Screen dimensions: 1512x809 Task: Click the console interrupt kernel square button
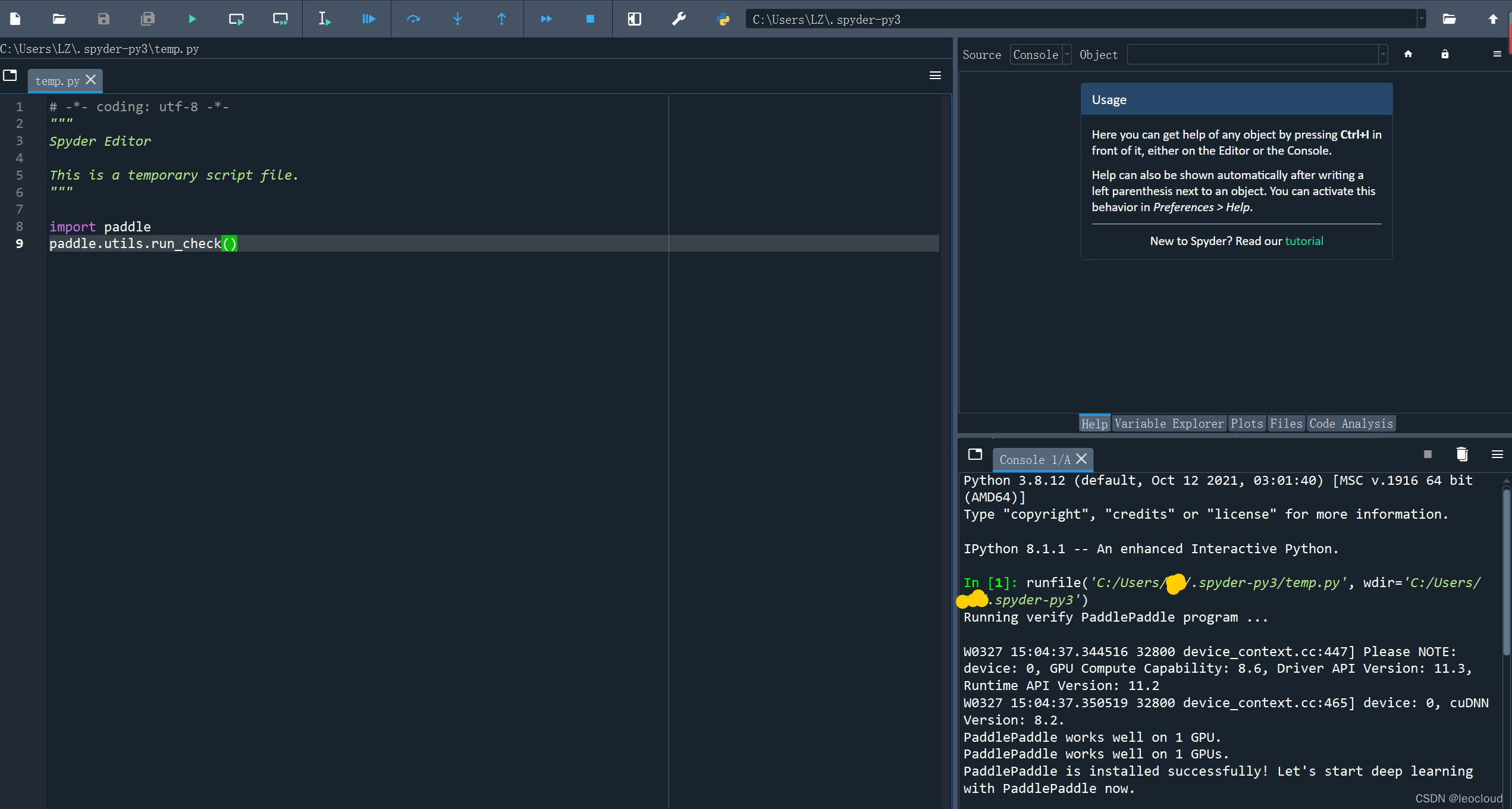pos(1428,454)
